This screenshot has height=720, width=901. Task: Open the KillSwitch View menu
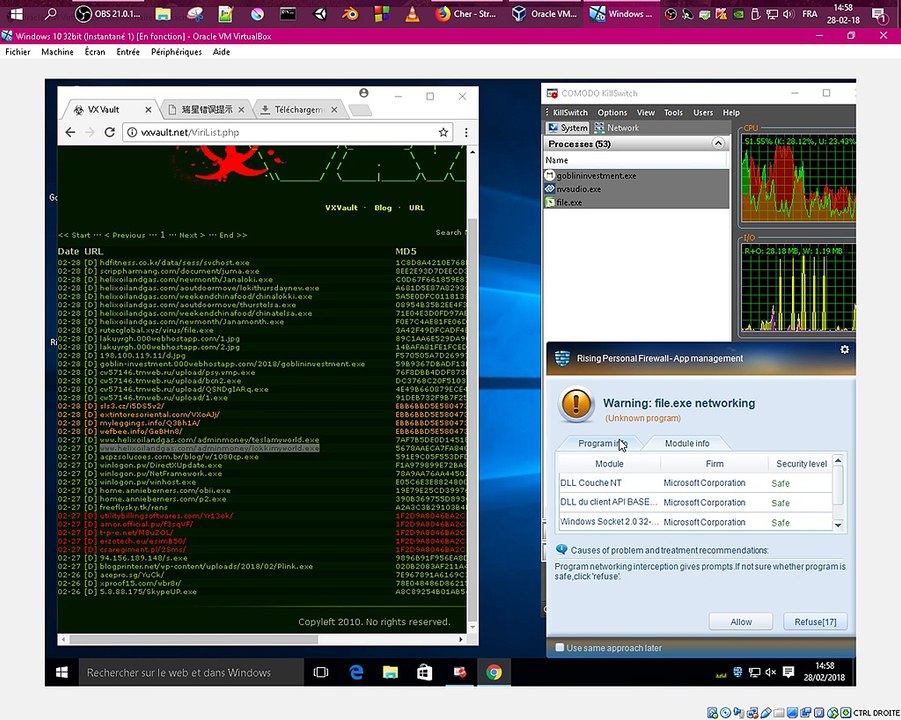click(x=645, y=113)
